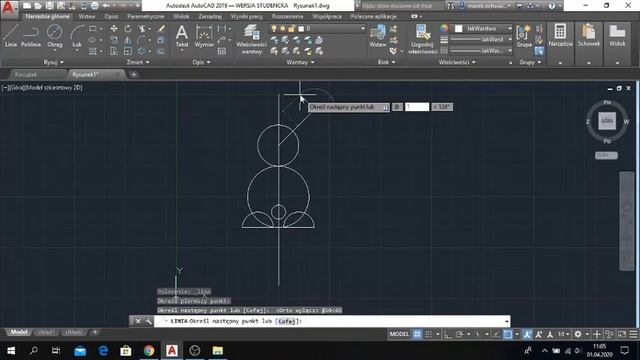Select the Polilinia tool
Screen dimensions: 640x360
pos(31,36)
